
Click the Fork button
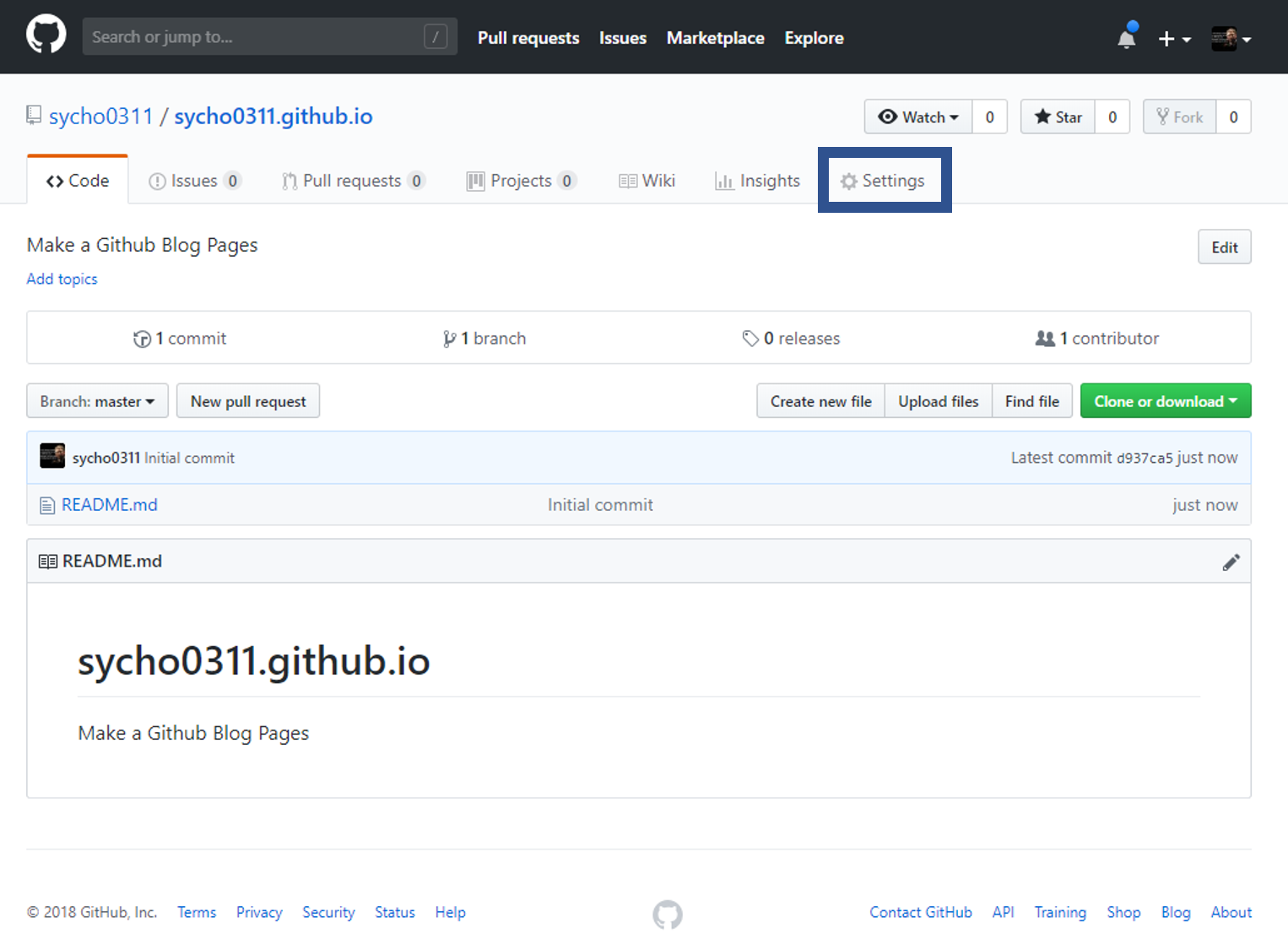point(1179,117)
